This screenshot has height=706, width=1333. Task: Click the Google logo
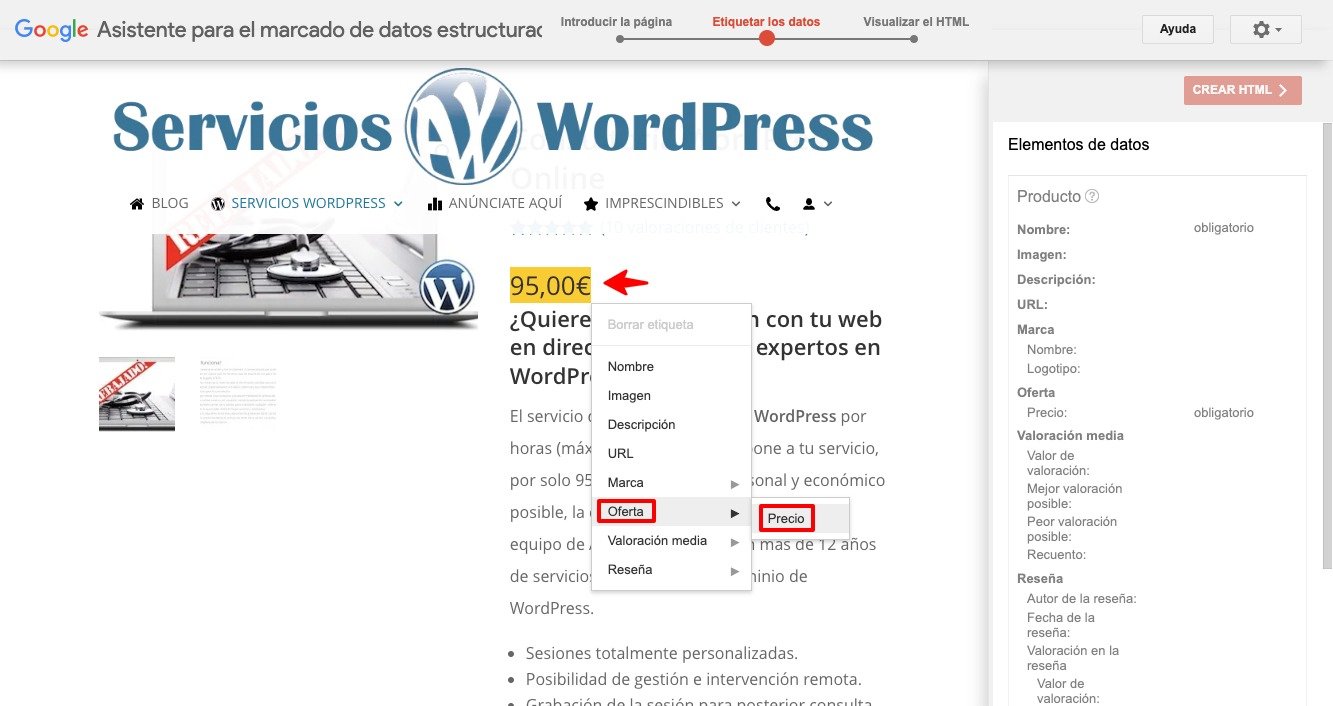point(52,30)
